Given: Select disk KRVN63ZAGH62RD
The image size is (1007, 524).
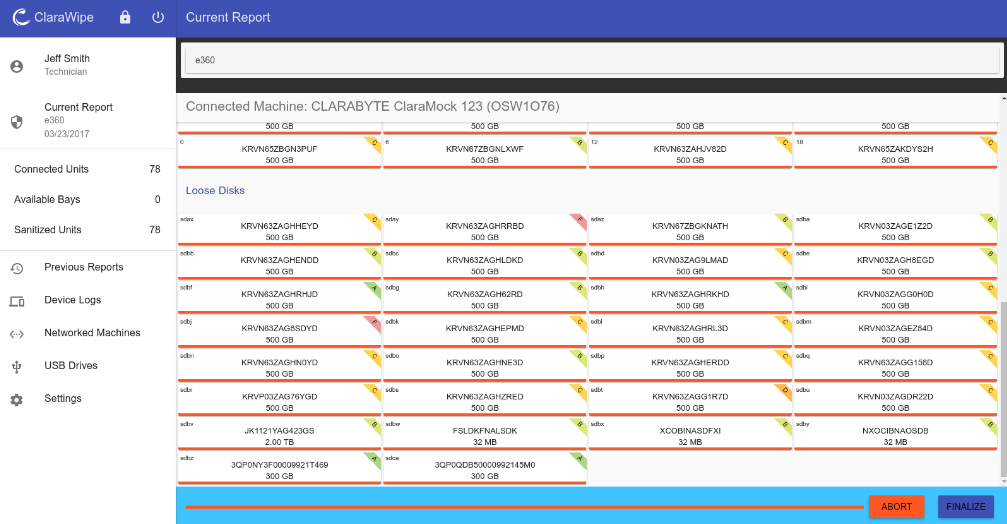Looking at the screenshot, I should point(485,299).
